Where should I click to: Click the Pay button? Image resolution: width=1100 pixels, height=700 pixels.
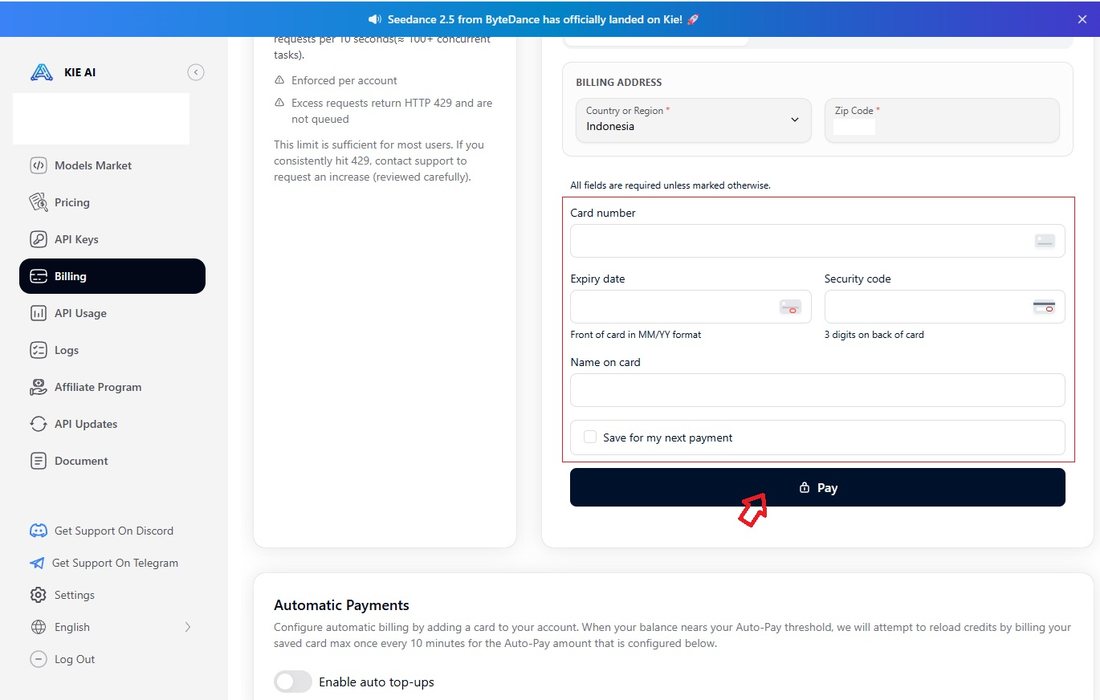[817, 487]
